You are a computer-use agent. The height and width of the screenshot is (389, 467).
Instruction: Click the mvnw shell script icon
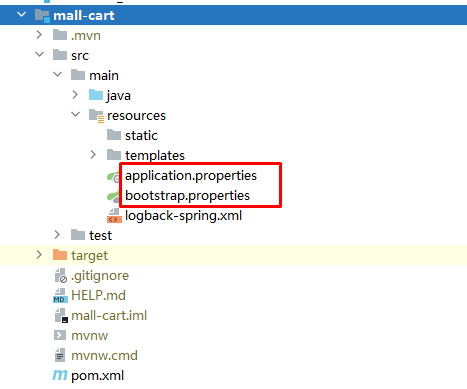[60, 335]
